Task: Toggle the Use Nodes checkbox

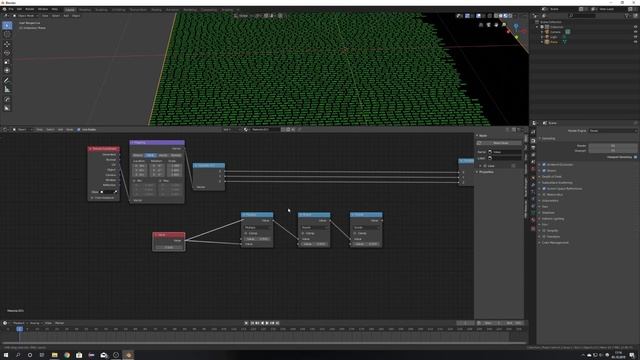Action: pos(79,129)
